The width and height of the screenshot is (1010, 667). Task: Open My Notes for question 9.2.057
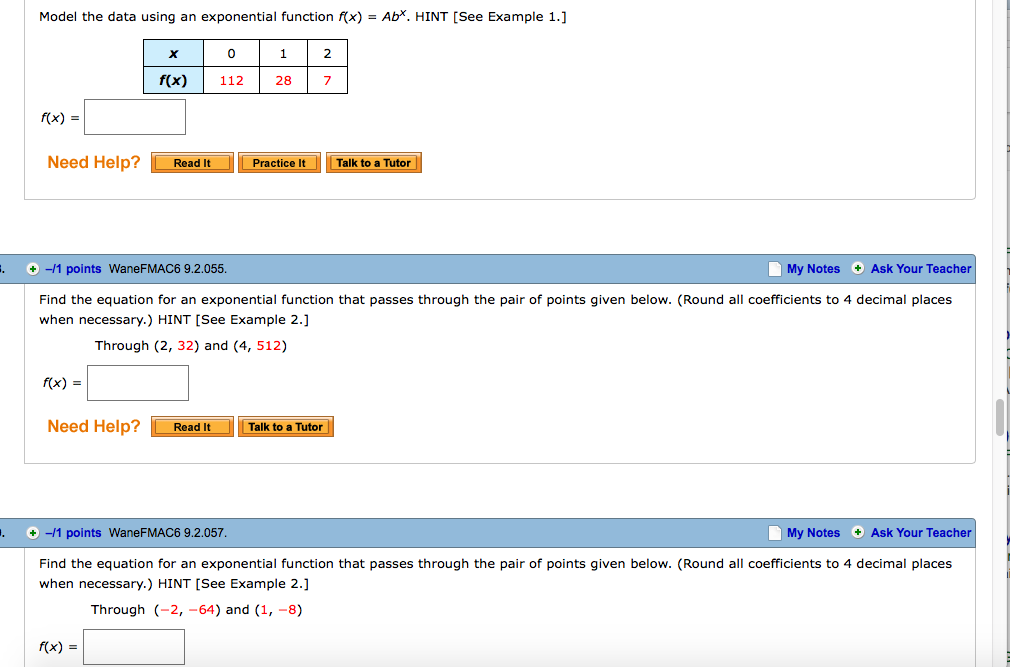coord(813,533)
